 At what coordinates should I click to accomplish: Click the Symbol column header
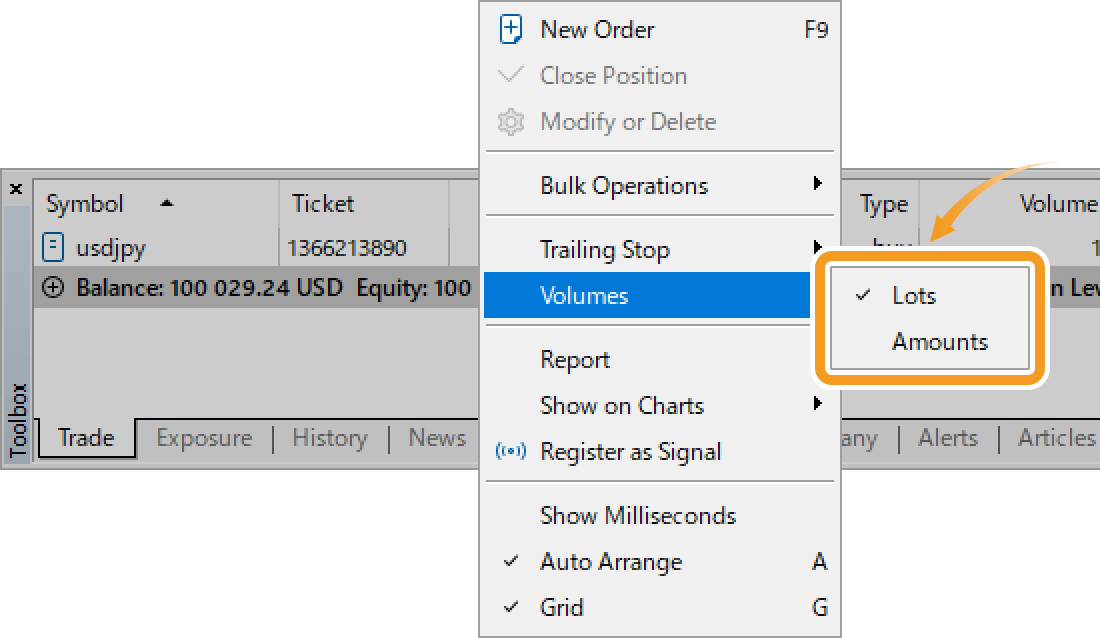tap(156, 204)
